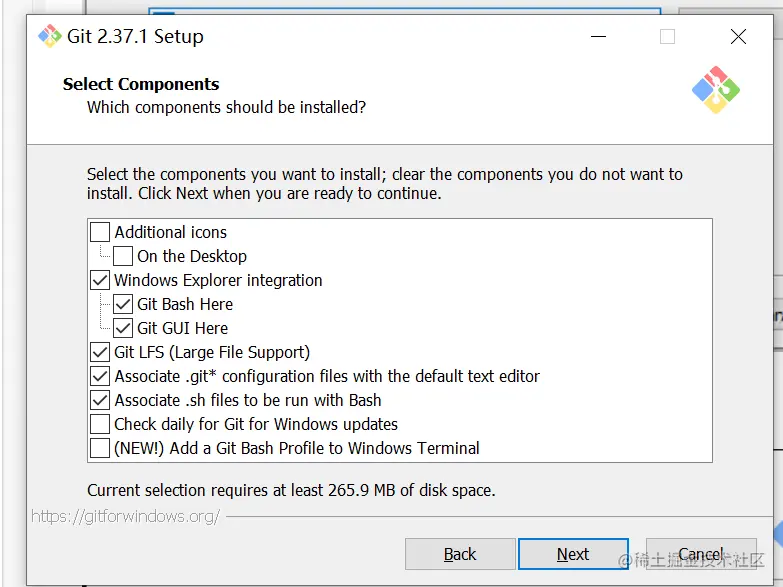Enable the Additional icons checkbox
783x587 pixels.
[100, 232]
